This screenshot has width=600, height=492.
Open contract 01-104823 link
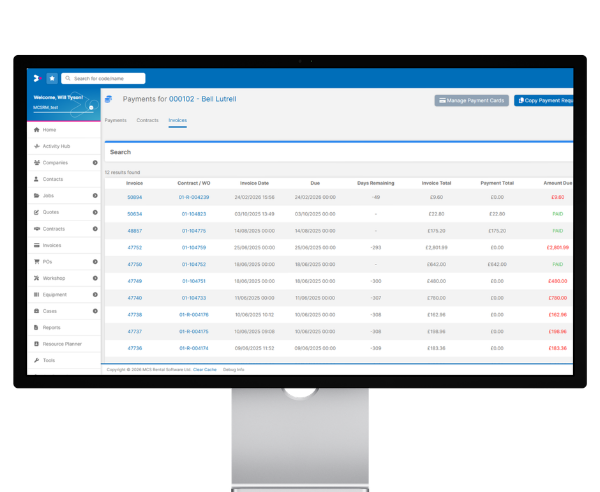tap(192, 214)
